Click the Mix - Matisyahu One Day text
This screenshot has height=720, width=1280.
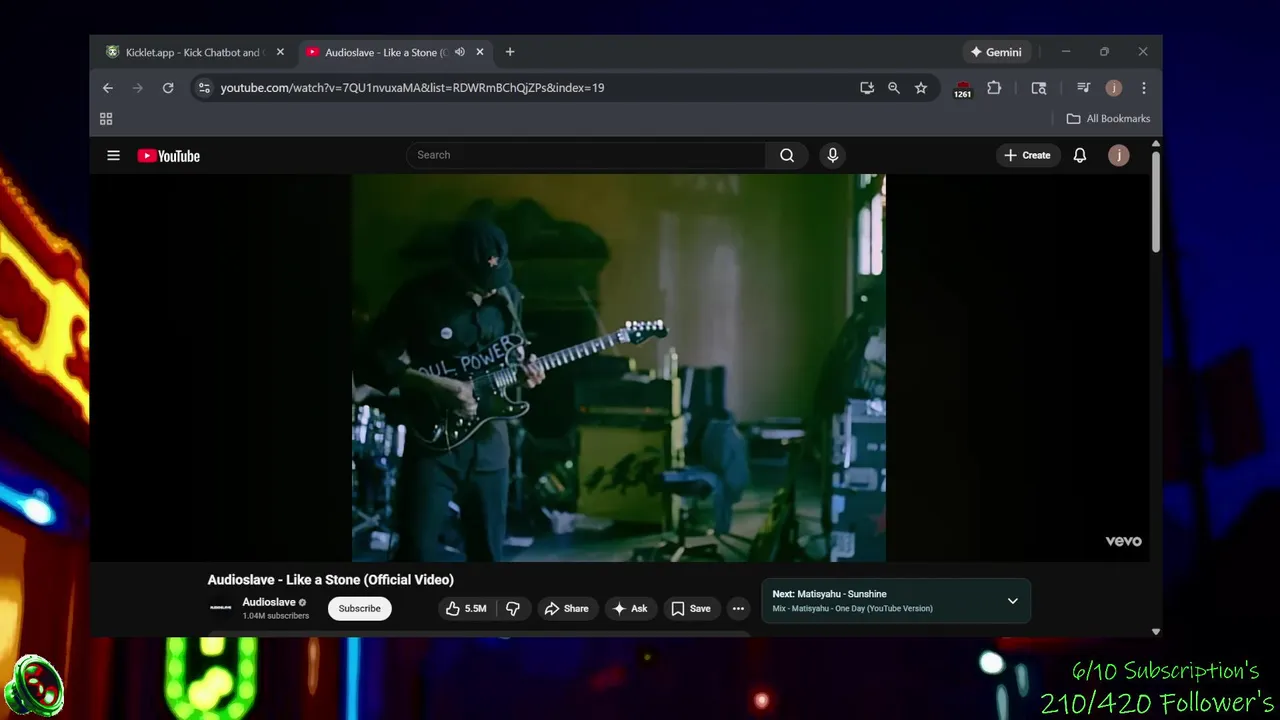click(852, 608)
